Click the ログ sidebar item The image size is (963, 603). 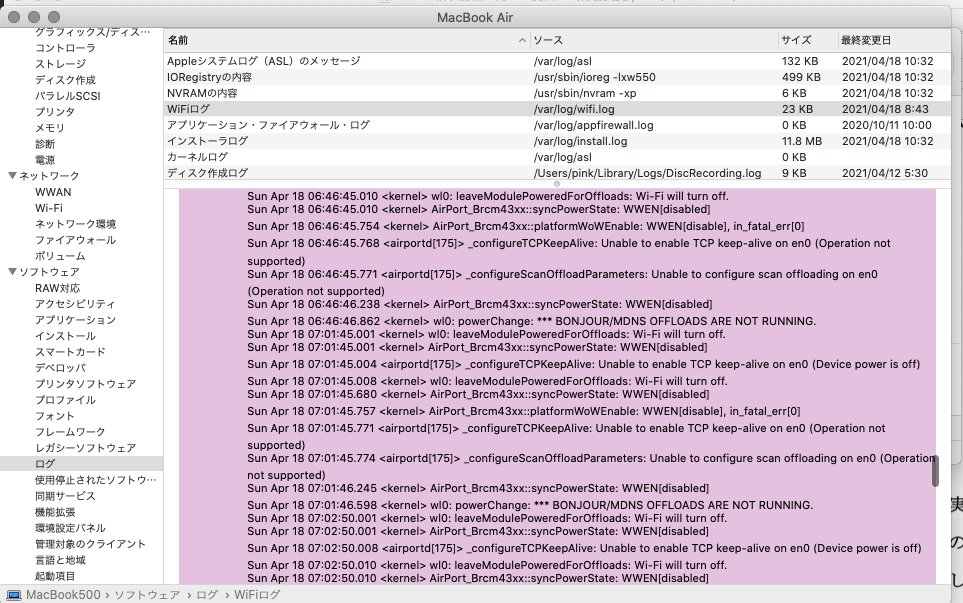(45, 464)
